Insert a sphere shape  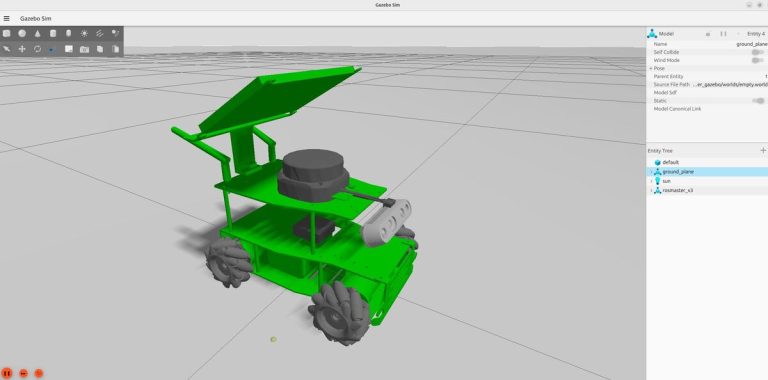(22, 33)
